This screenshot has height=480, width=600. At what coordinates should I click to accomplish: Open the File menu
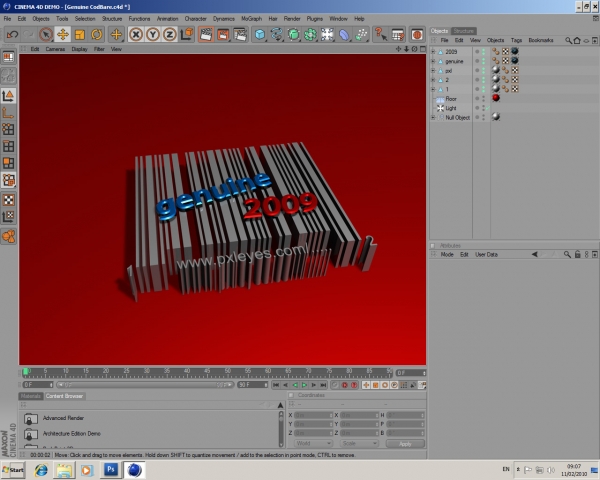click(x=7, y=18)
